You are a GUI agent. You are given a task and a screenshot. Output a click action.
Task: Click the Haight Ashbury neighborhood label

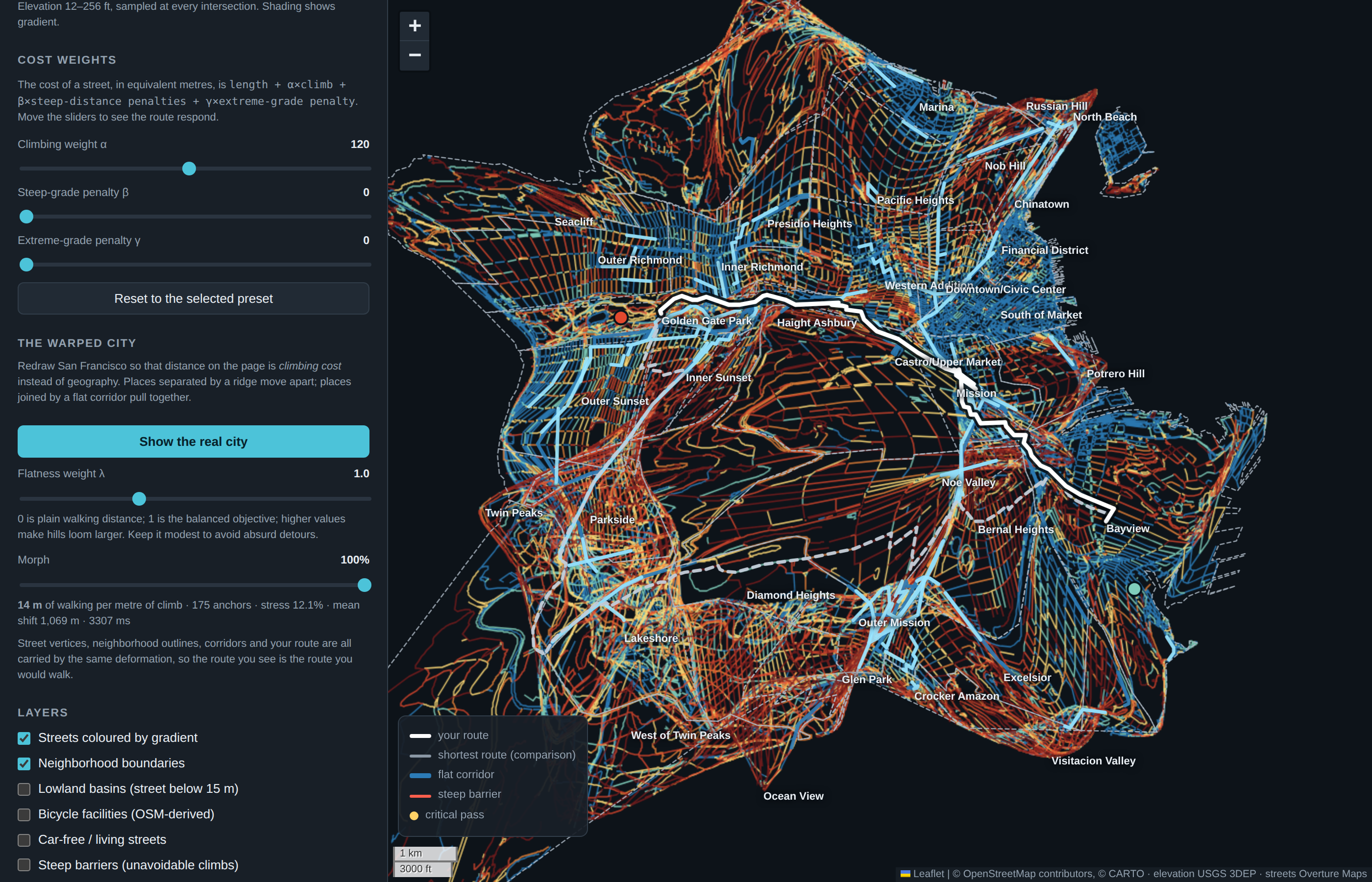(816, 322)
